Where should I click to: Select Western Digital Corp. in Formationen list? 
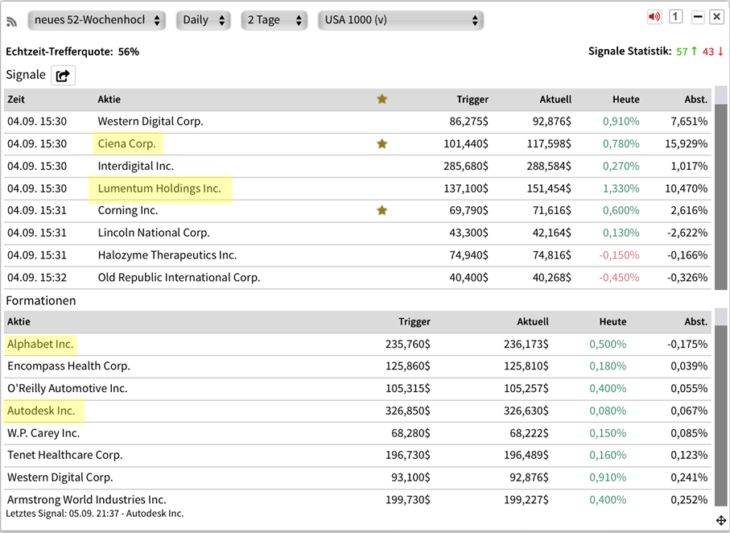(358, 478)
